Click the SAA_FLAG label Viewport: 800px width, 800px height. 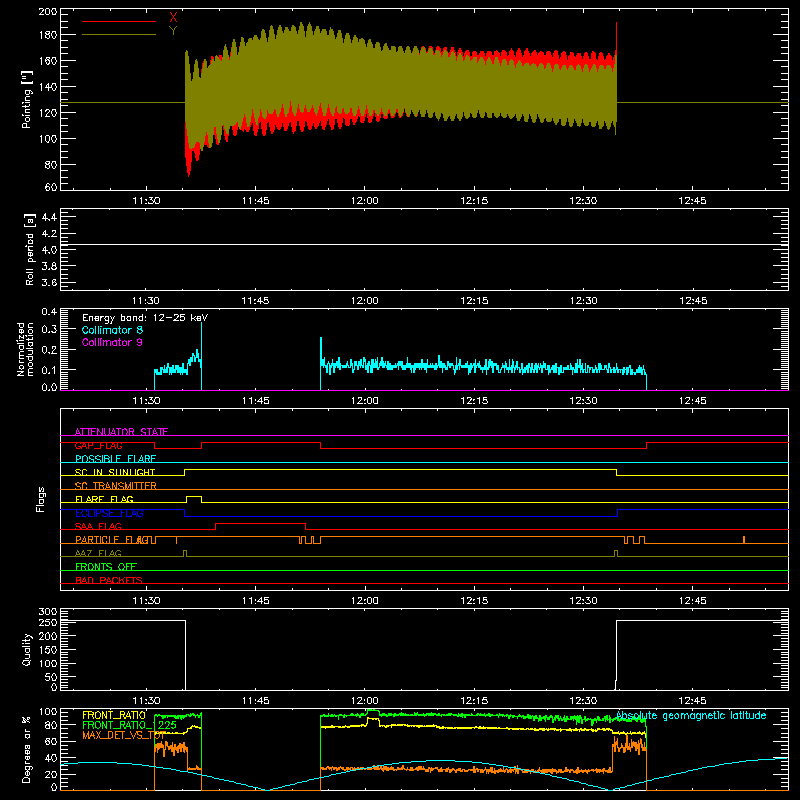click(98, 526)
